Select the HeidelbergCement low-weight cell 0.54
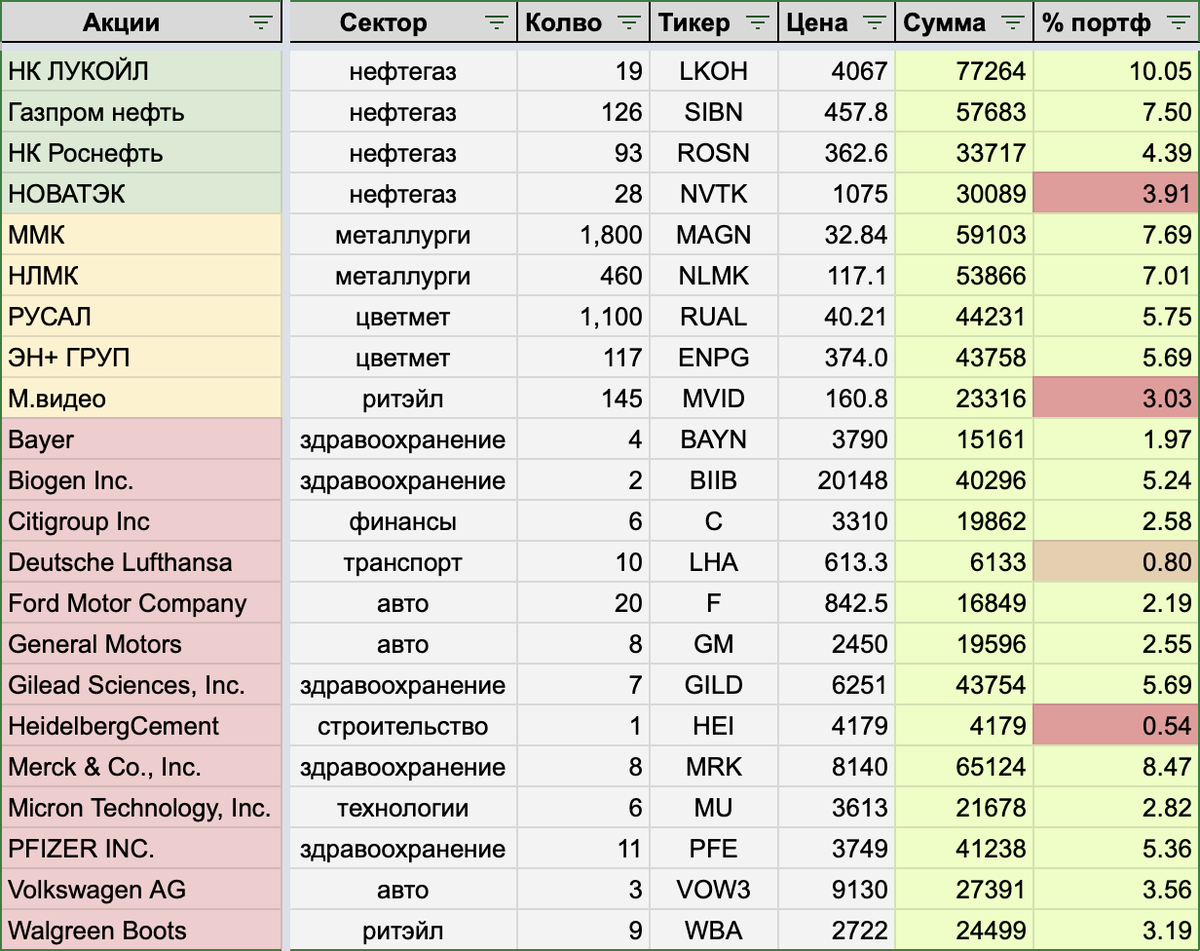The height and width of the screenshot is (951, 1200). click(1115, 725)
